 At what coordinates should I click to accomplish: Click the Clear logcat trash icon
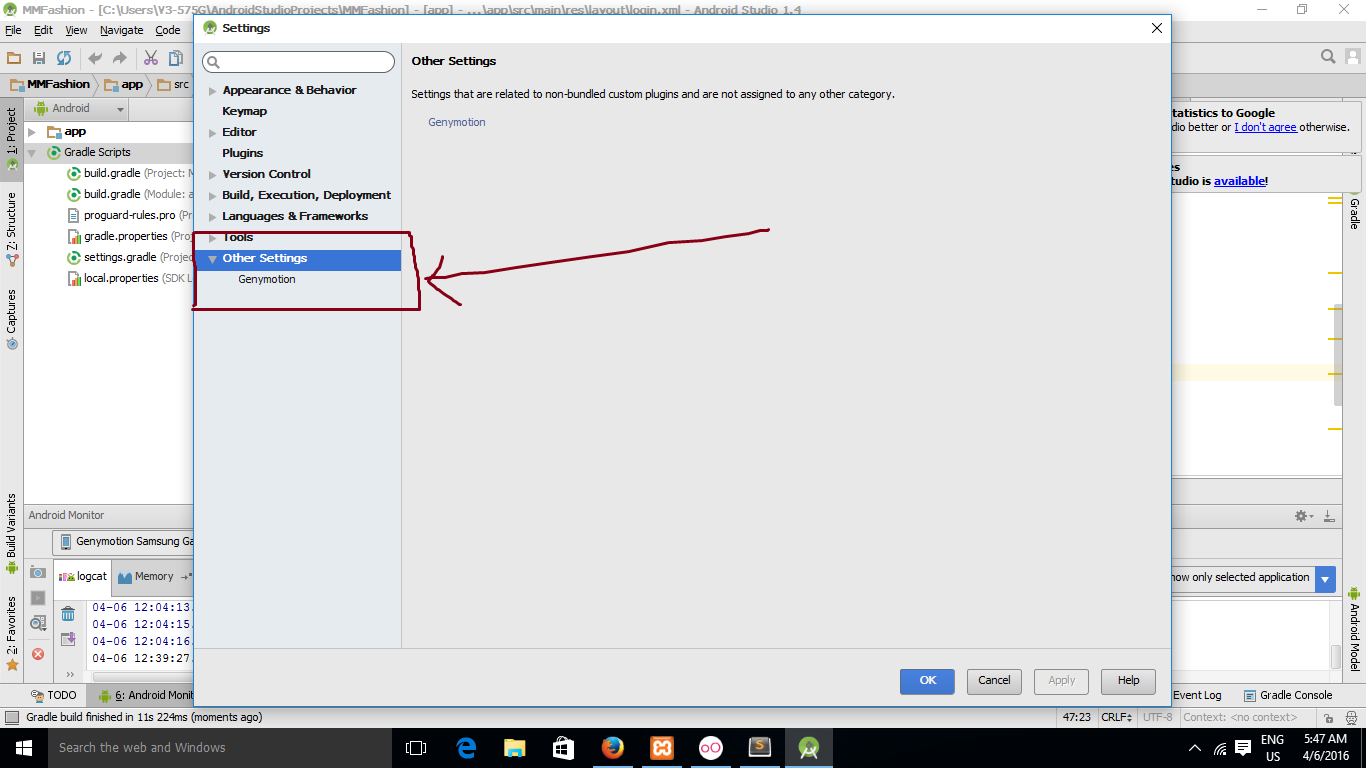pos(68,613)
